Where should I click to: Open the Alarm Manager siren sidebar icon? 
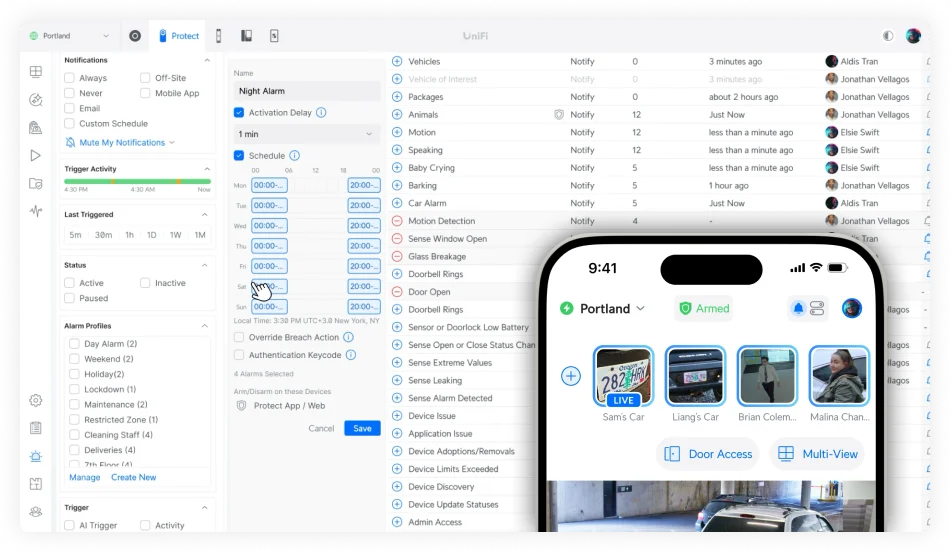pos(36,456)
